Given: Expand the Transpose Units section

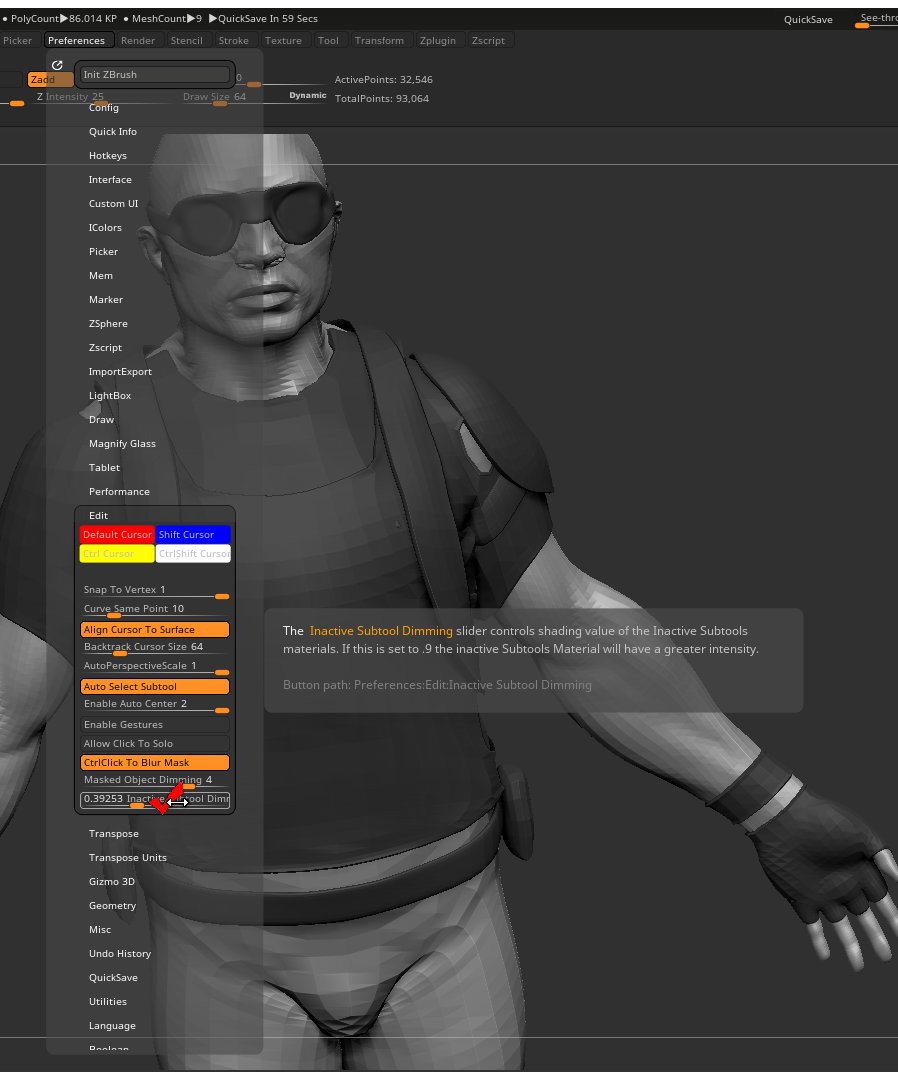Looking at the screenshot, I should point(128,858).
